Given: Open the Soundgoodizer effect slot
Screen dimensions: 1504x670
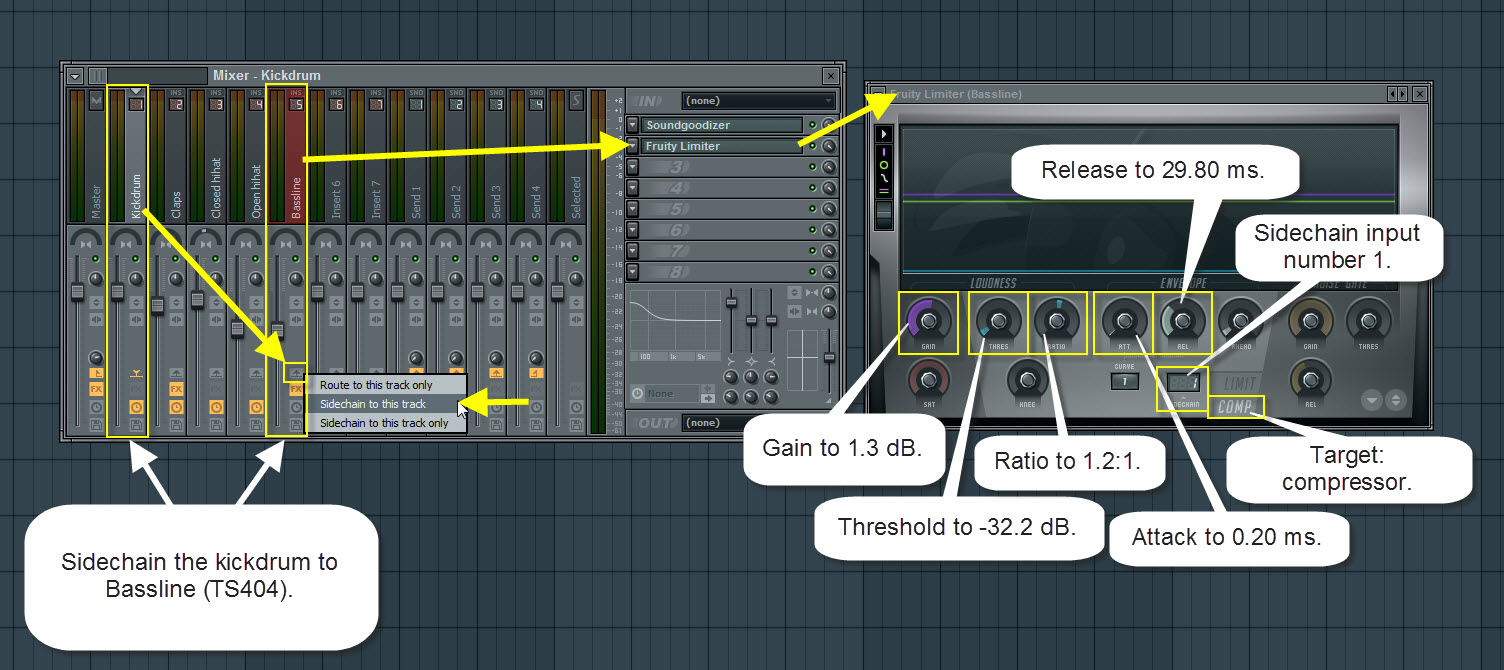Looking at the screenshot, I should 722,125.
